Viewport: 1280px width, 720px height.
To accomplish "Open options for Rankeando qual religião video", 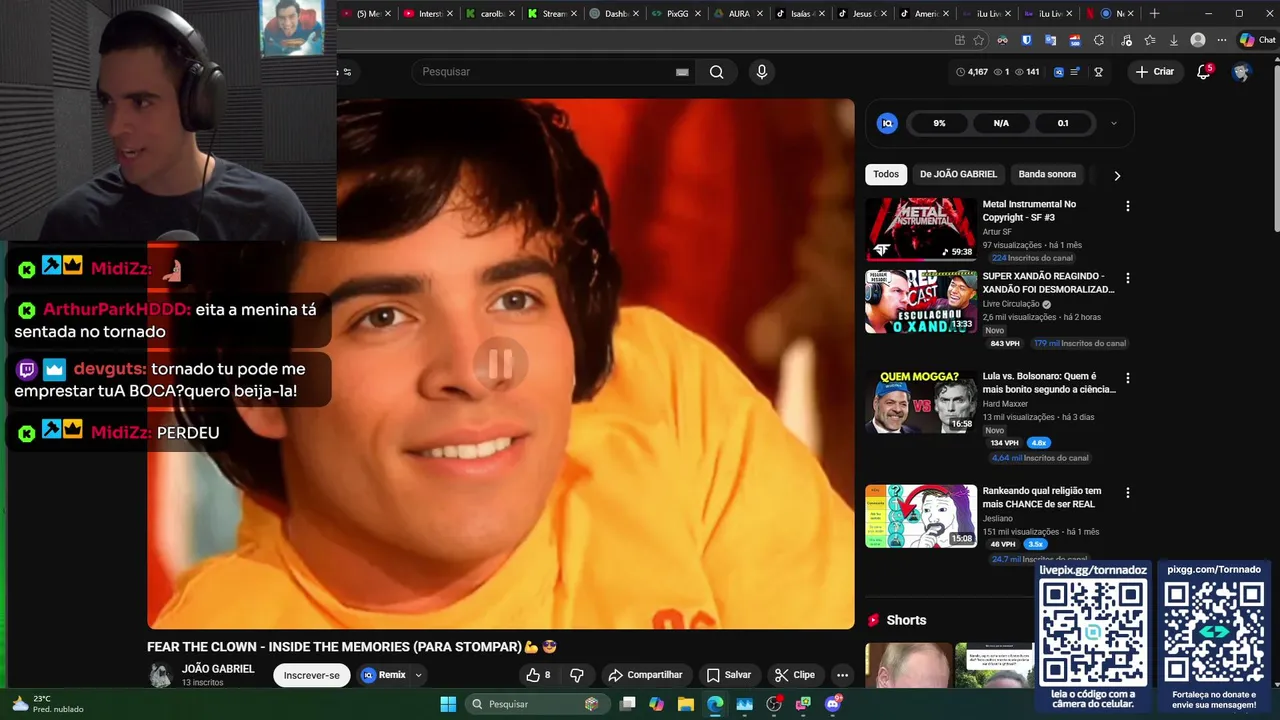I will (1128, 493).
